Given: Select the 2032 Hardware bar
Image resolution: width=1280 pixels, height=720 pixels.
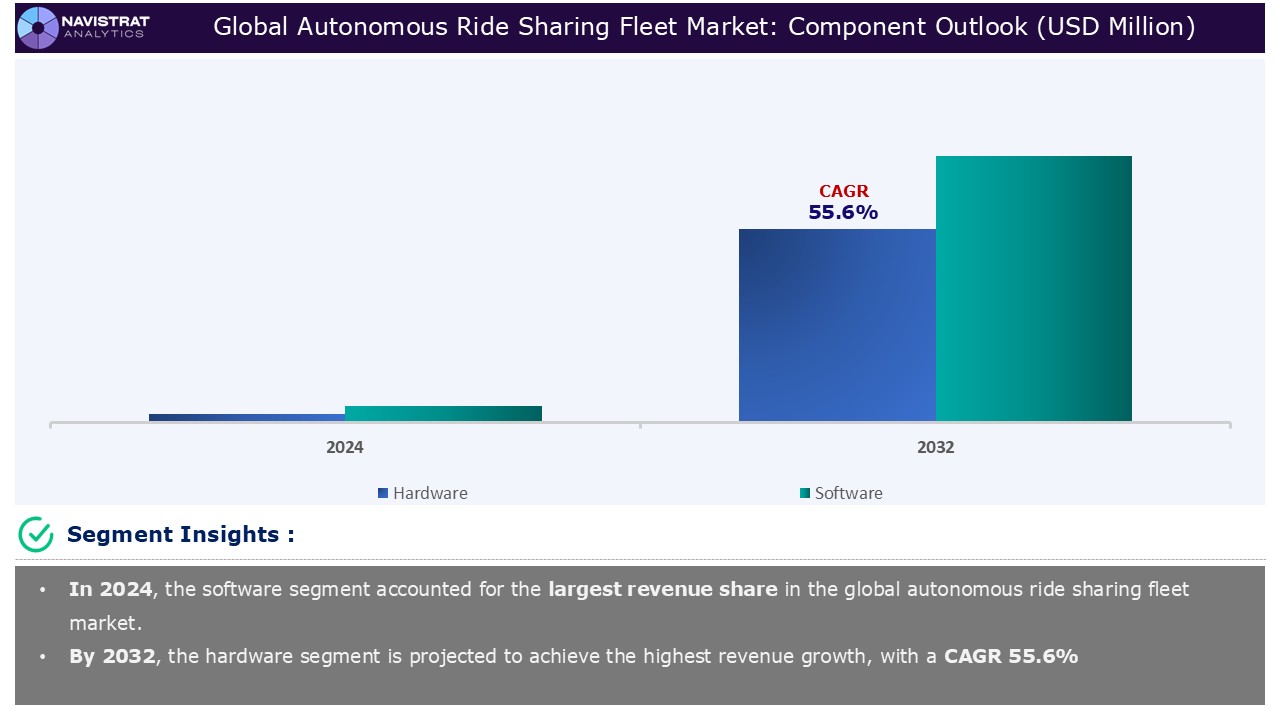Looking at the screenshot, I should tap(837, 325).
